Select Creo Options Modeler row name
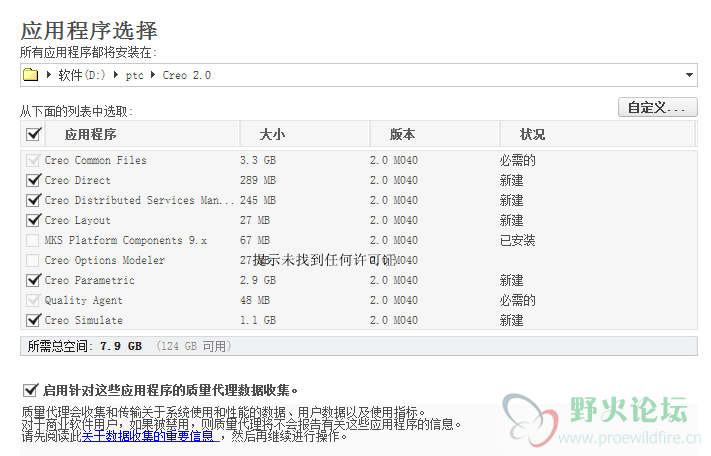The image size is (711, 456). pos(104,260)
